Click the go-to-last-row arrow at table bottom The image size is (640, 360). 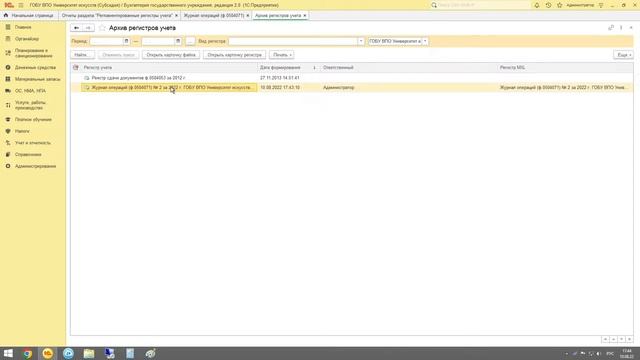click(x=629, y=340)
